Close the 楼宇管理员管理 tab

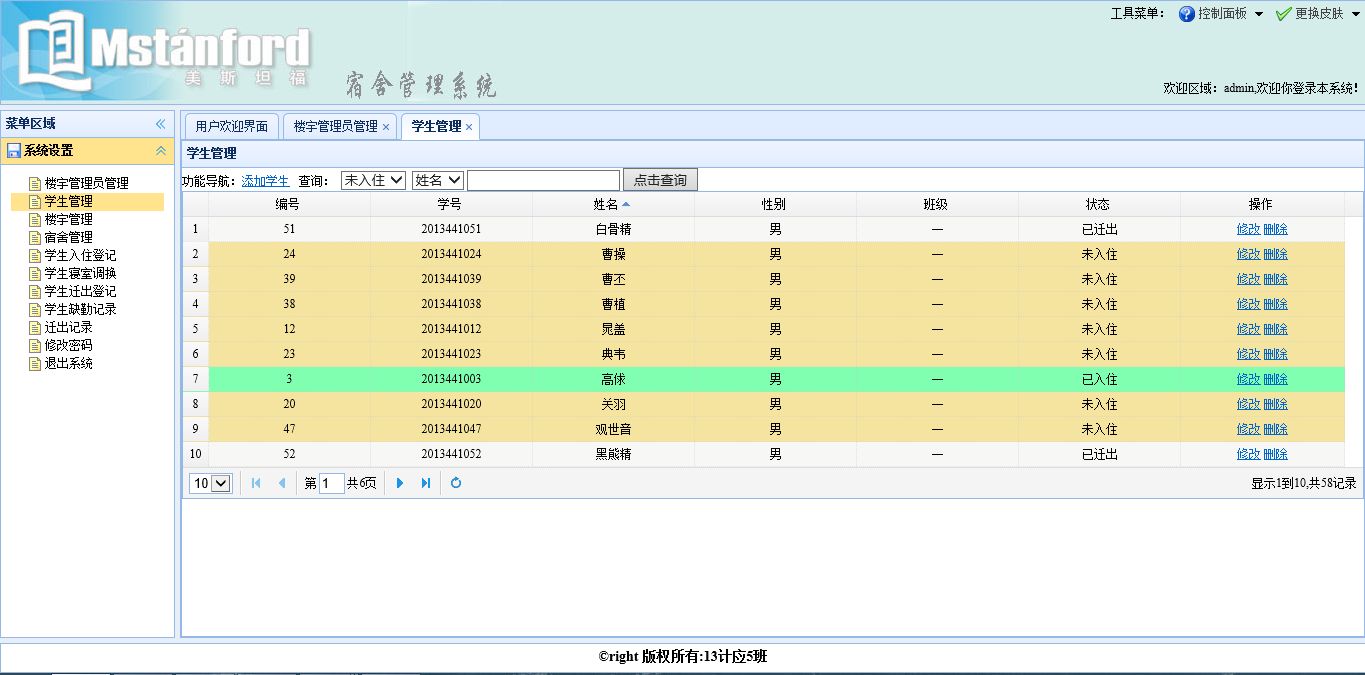click(x=386, y=127)
